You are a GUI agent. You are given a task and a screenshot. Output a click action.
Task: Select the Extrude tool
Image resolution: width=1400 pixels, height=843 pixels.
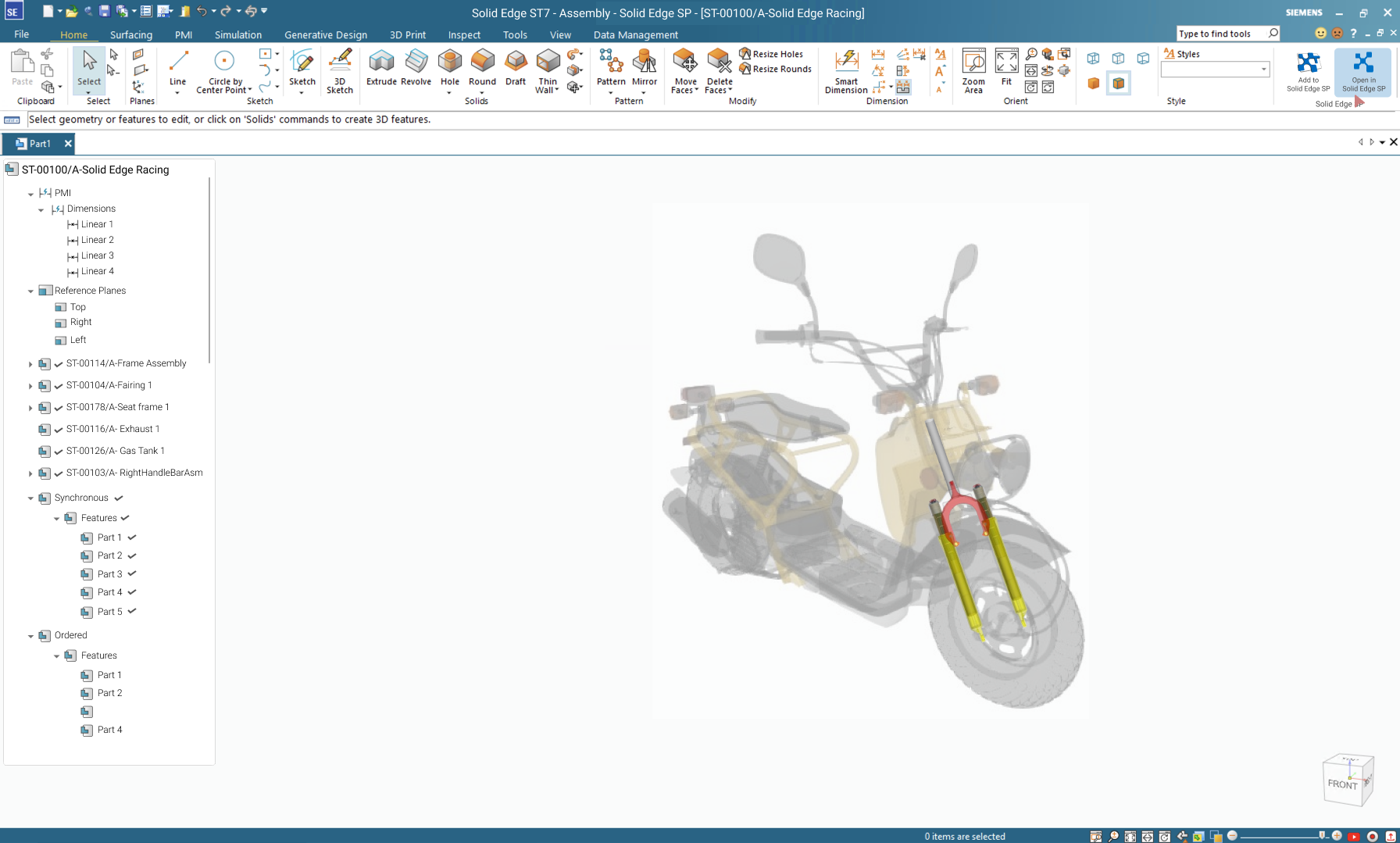tap(381, 67)
